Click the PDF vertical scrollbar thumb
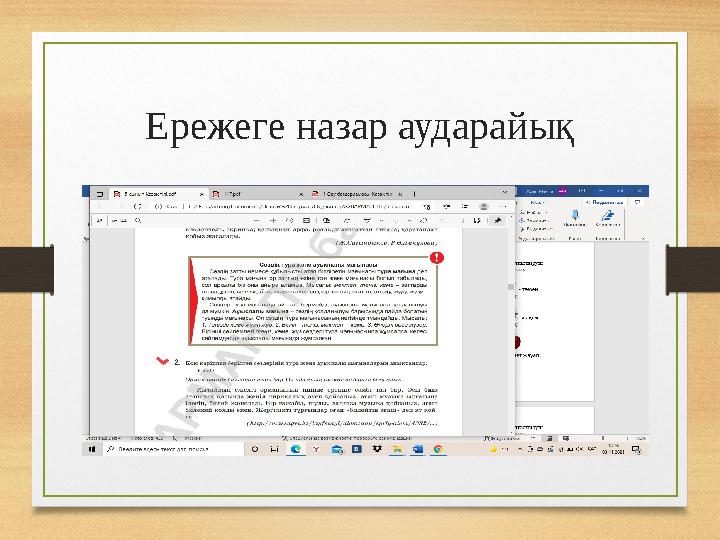This screenshot has width=720, height=540. click(x=511, y=287)
